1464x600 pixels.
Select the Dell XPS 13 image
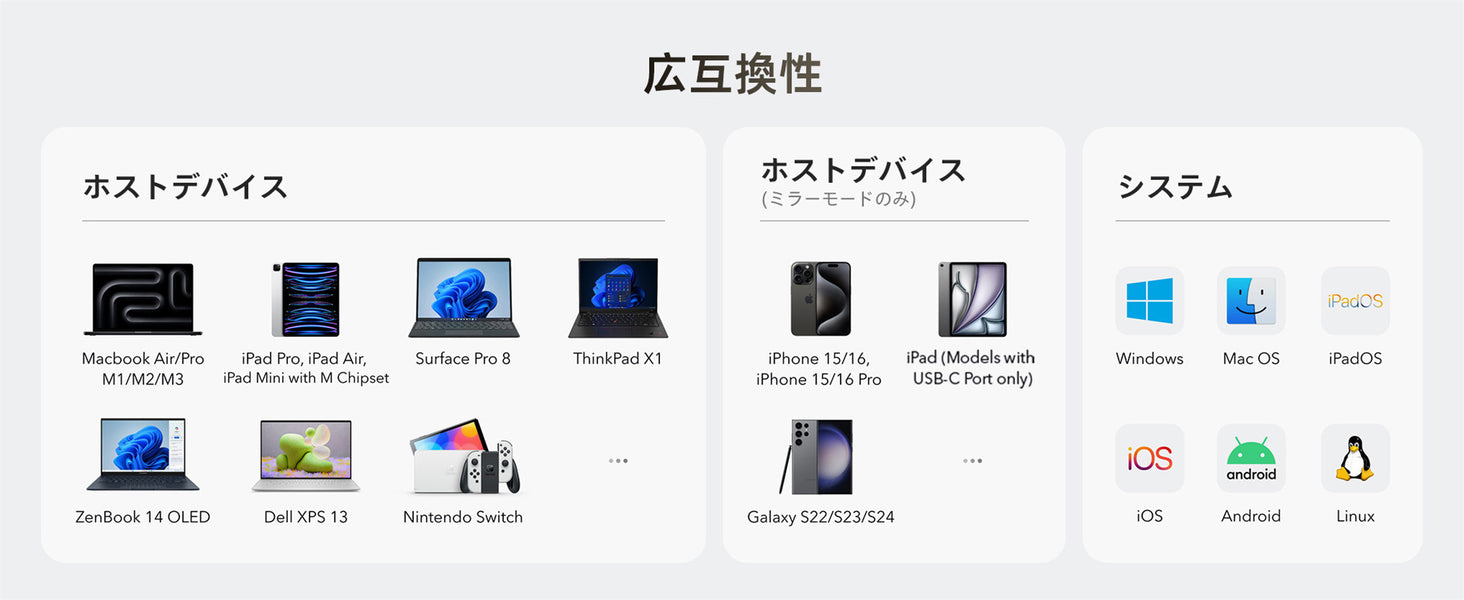(x=305, y=456)
